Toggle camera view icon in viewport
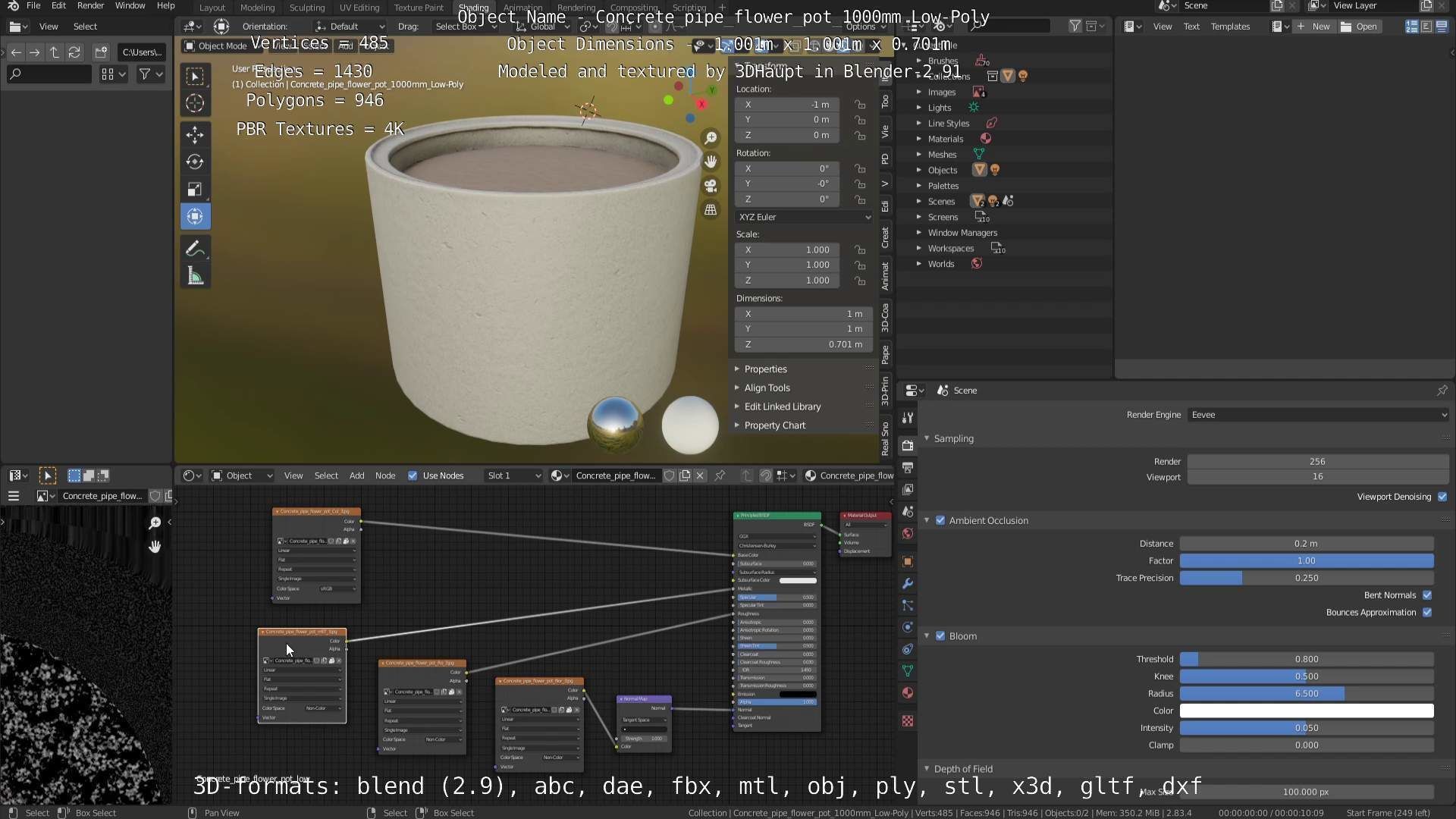Screen dimensions: 1456x819 (x=711, y=186)
